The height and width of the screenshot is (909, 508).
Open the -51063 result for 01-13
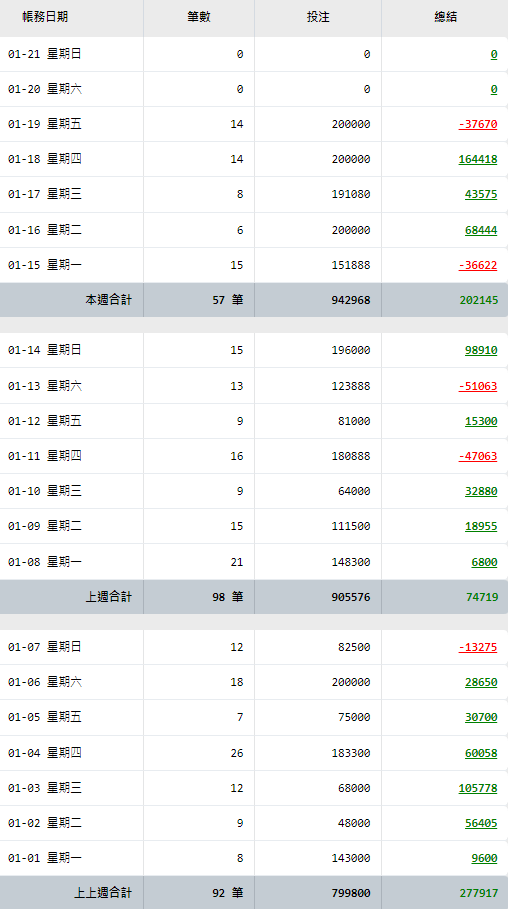[478, 386]
